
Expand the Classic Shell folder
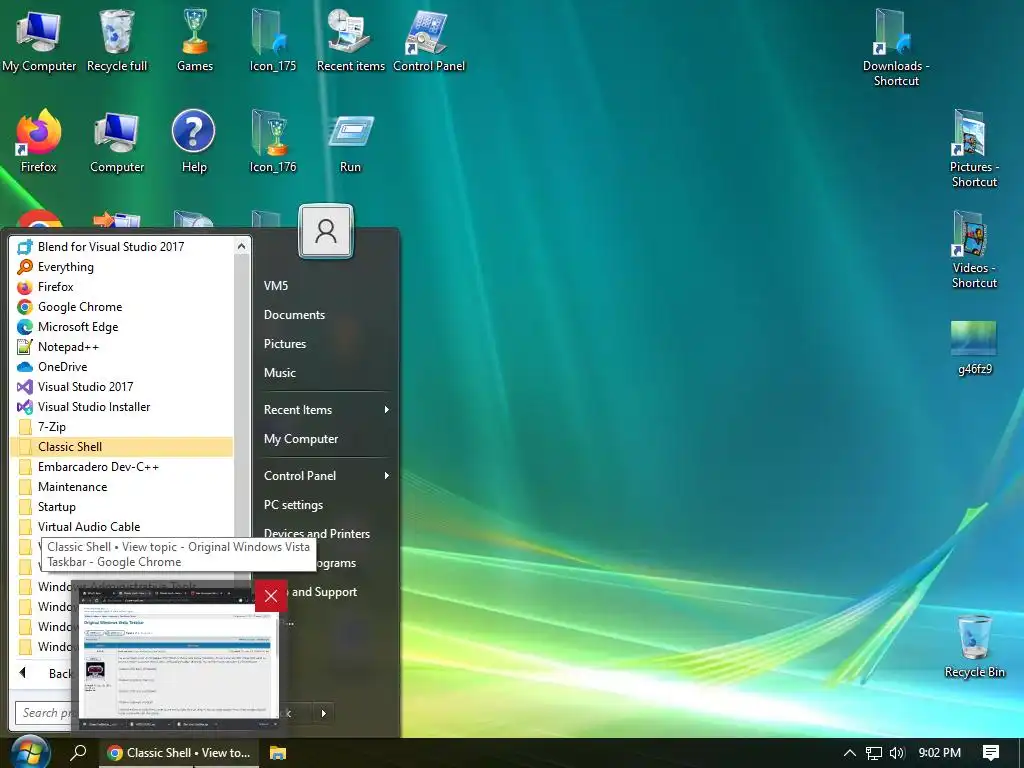click(x=122, y=447)
